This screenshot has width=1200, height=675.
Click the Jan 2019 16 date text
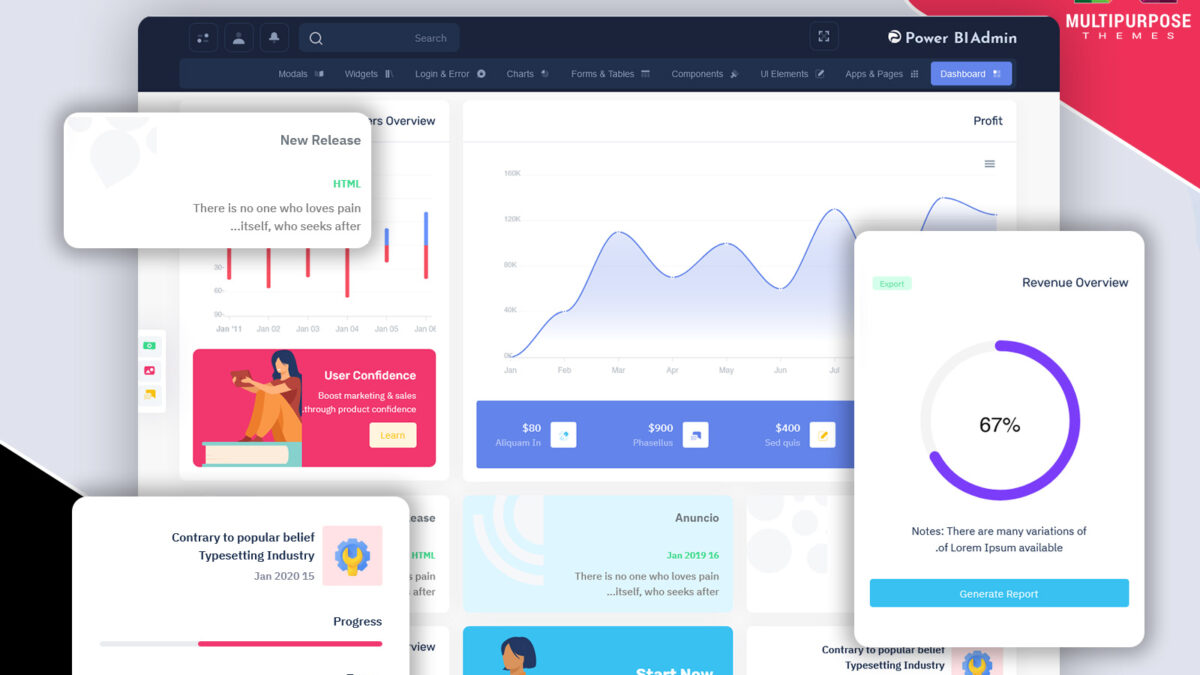pos(693,555)
